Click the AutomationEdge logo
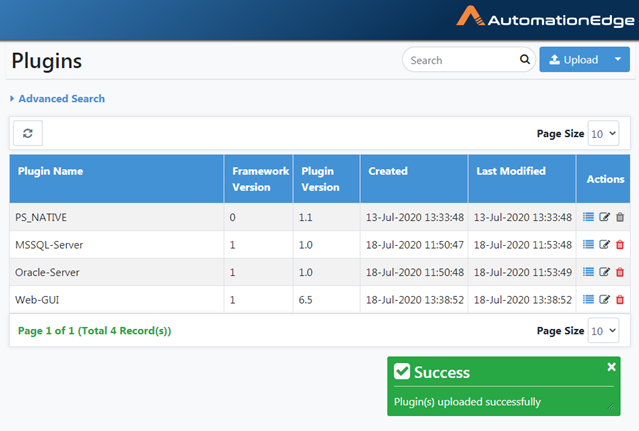 click(545, 17)
